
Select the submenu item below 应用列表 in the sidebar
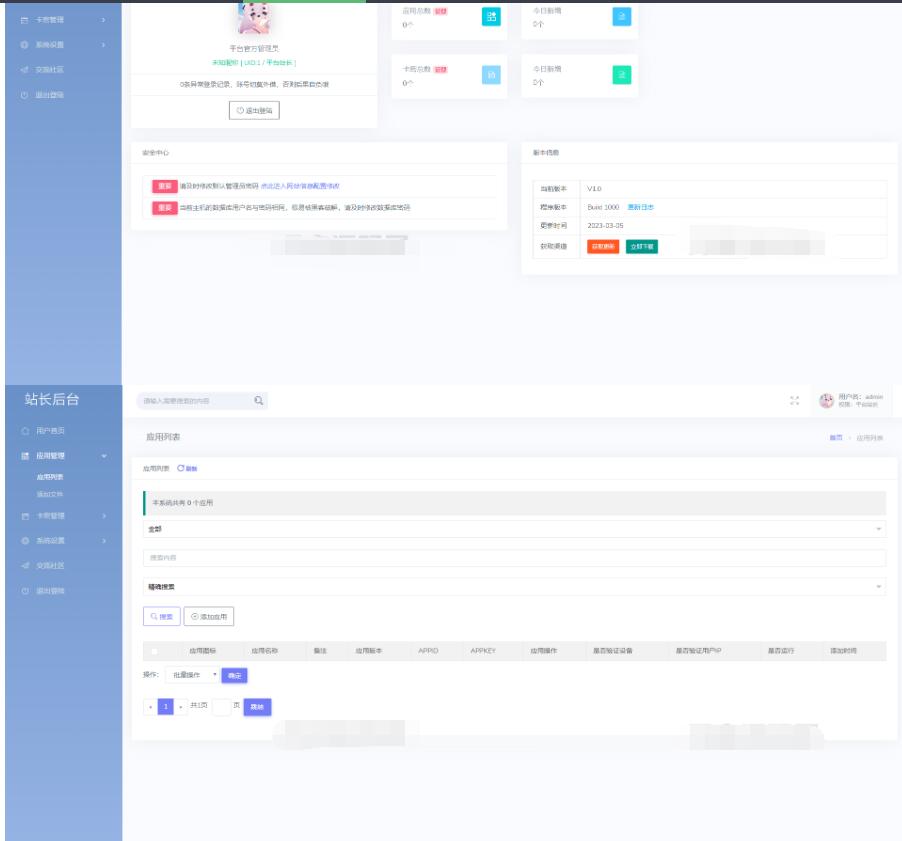[50, 494]
